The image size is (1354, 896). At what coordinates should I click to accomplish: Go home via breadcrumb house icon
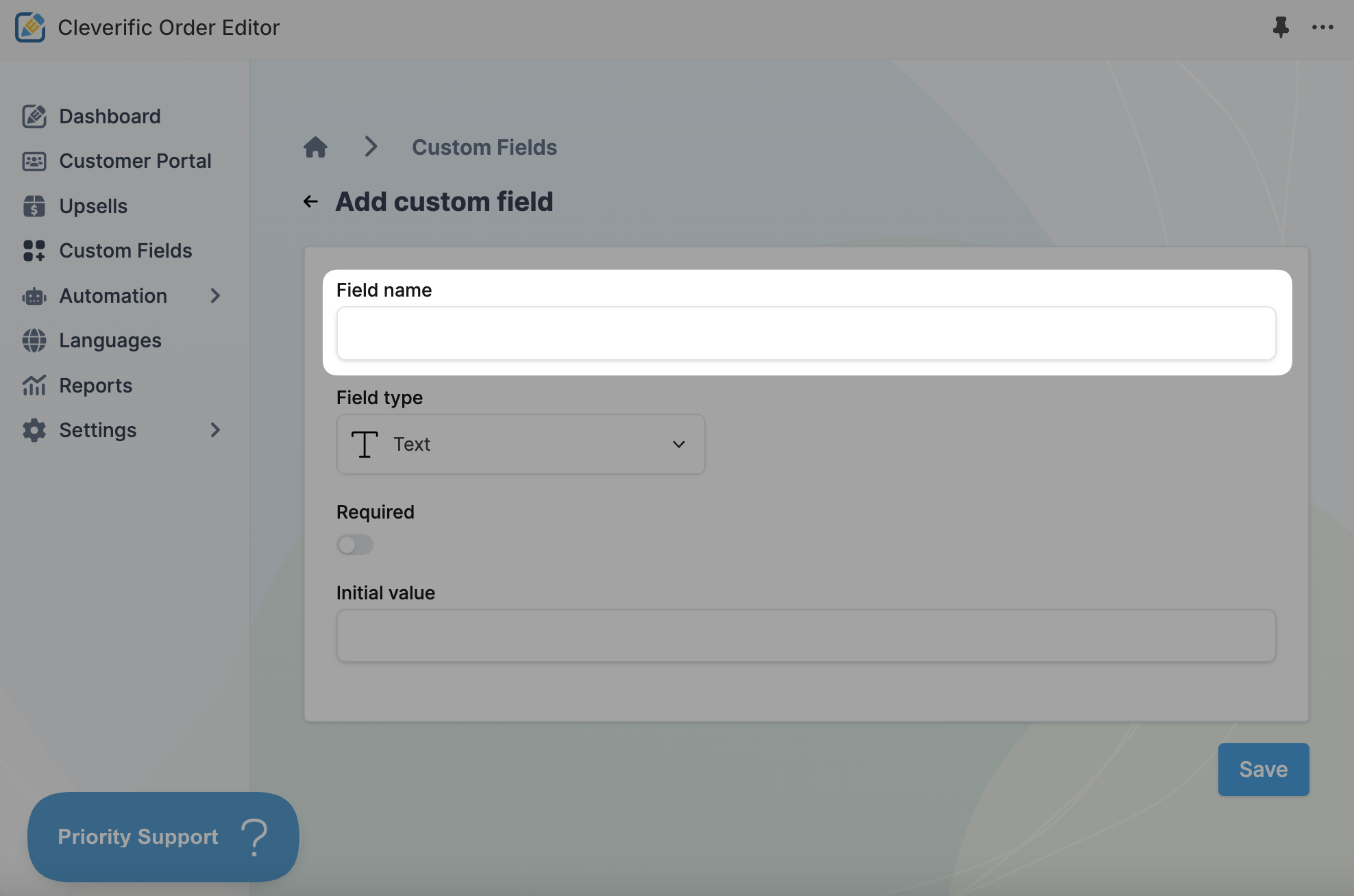click(x=315, y=147)
